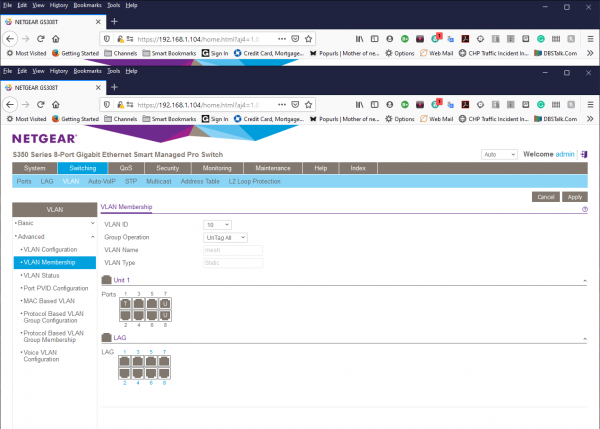The image size is (600, 429).
Task: Show more bookmarks chevron in front window
Action: click(x=590, y=119)
